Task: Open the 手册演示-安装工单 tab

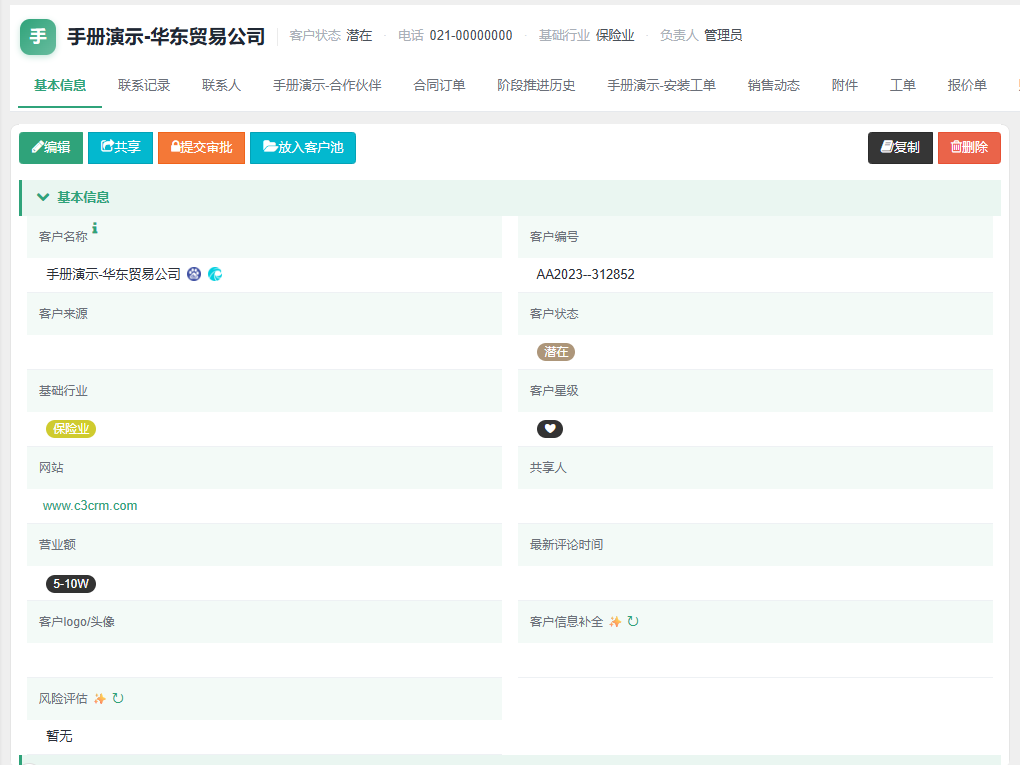Action: click(662, 85)
